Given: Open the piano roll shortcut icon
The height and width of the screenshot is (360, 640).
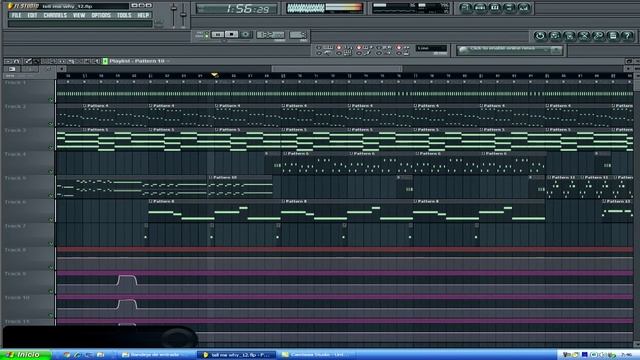Looking at the screenshot, I should coord(495,8).
